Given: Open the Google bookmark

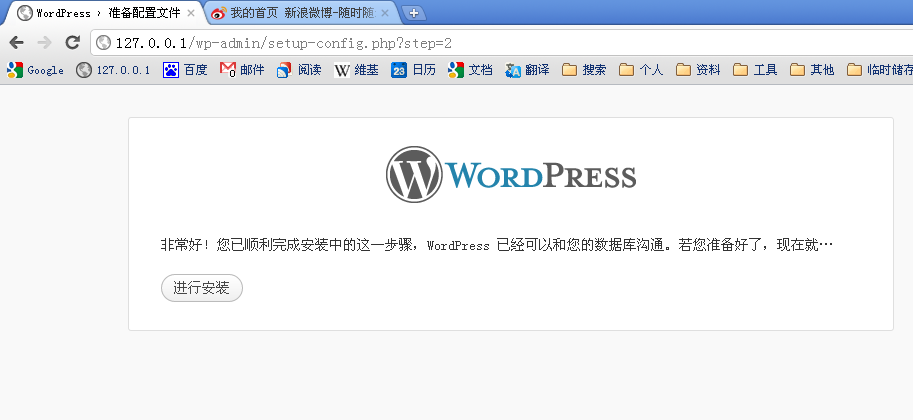Looking at the screenshot, I should coord(35,70).
